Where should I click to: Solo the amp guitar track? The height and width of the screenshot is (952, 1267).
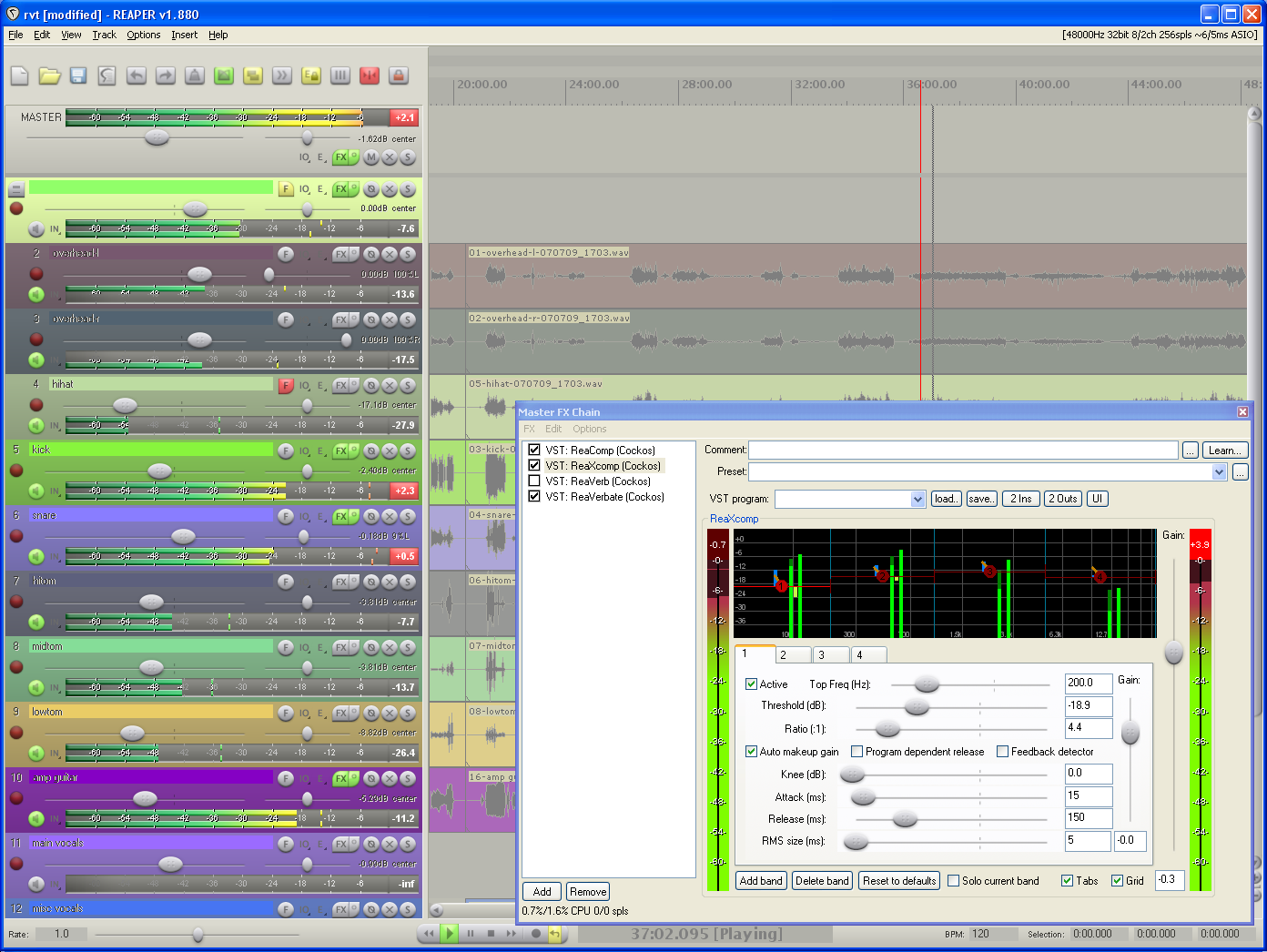[408, 778]
